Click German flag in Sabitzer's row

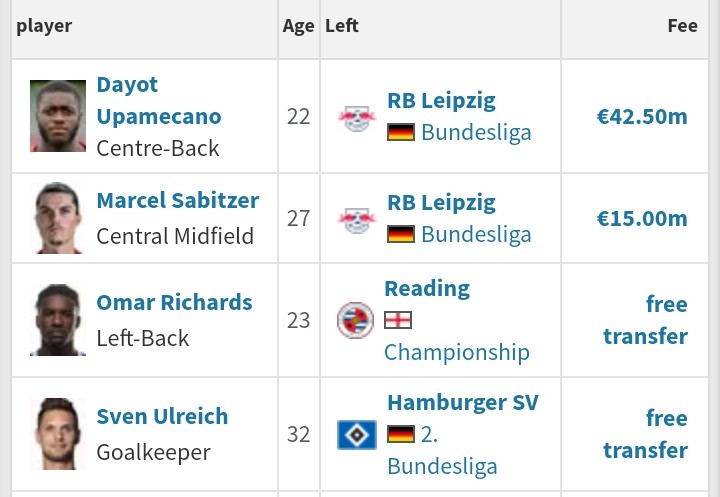coord(401,234)
